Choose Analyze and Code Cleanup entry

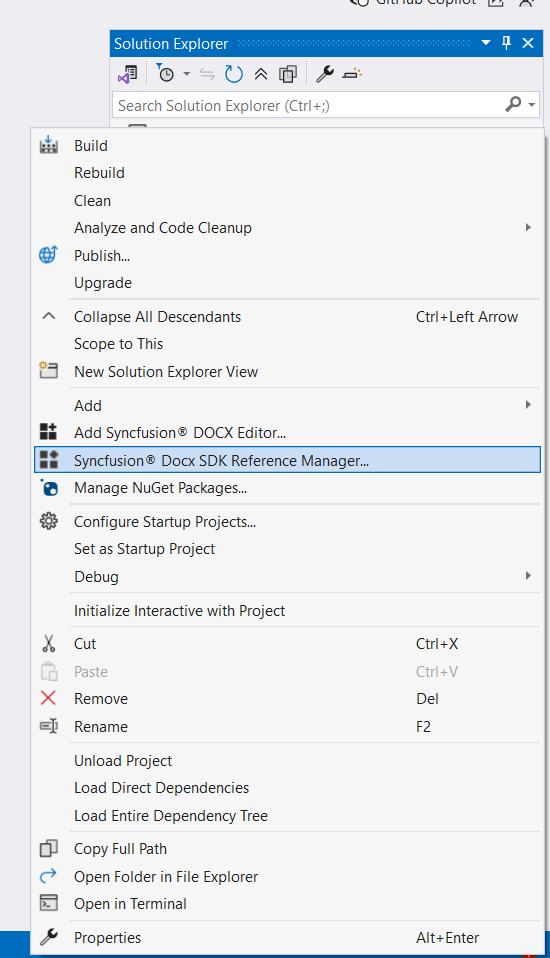[x=163, y=228]
